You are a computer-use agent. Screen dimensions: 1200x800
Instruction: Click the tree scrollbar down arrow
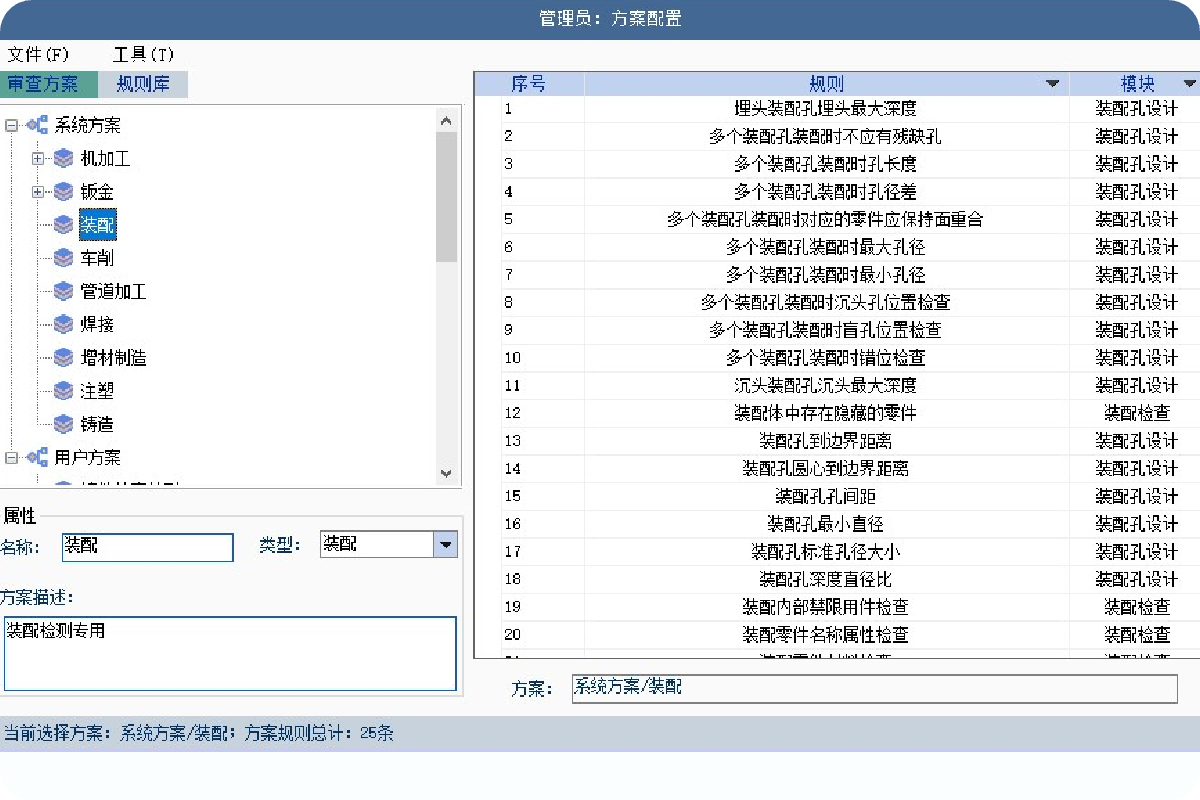[447, 473]
